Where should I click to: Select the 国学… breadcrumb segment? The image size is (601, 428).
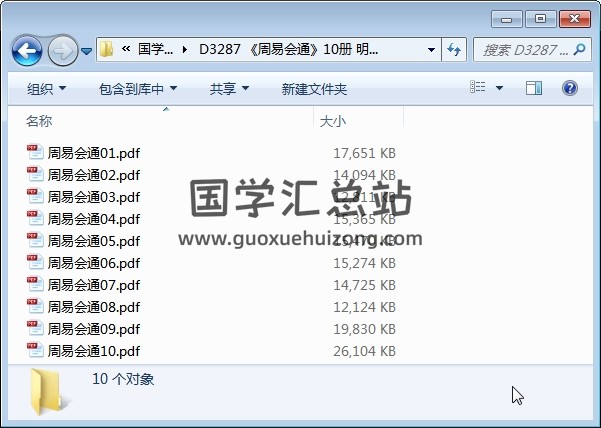point(155,49)
